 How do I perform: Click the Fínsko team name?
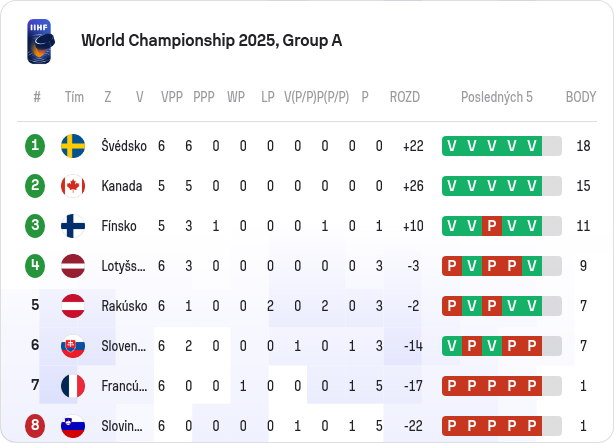(119, 226)
